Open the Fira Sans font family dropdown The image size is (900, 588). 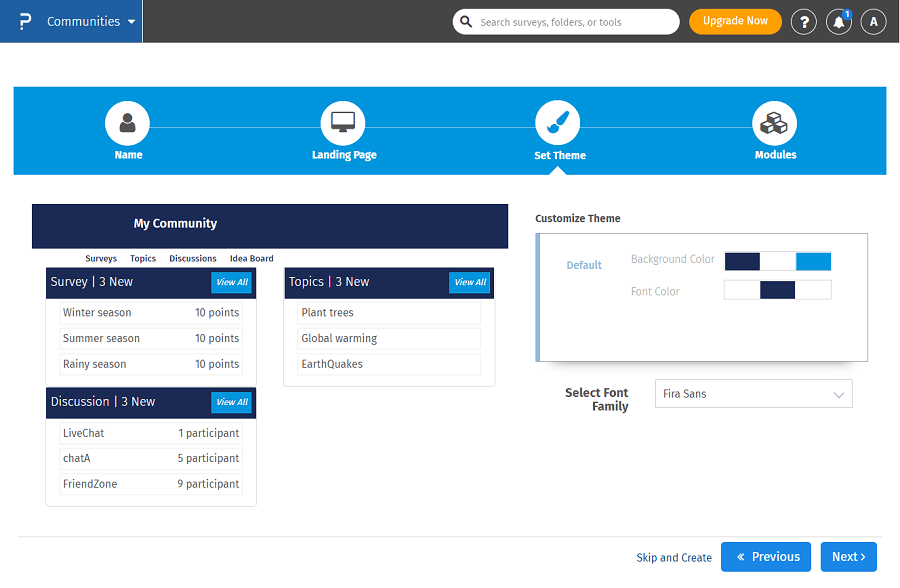[x=753, y=394]
